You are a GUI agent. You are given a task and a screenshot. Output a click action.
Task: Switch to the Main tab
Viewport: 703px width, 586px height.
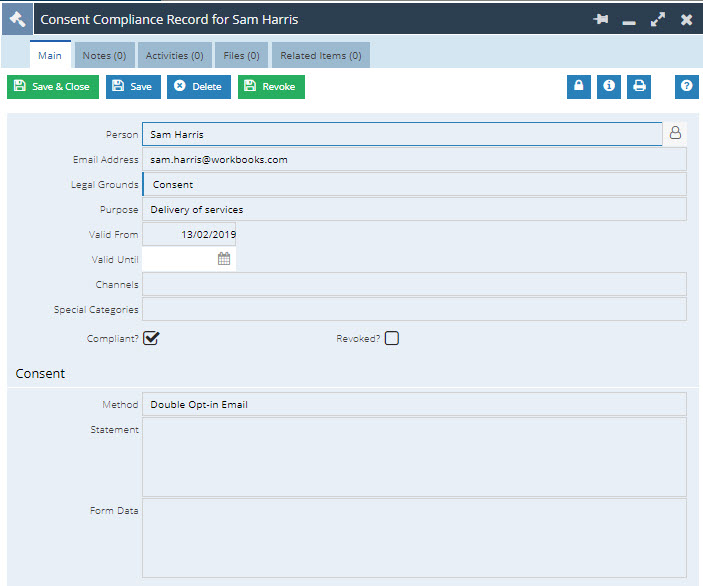tap(50, 55)
